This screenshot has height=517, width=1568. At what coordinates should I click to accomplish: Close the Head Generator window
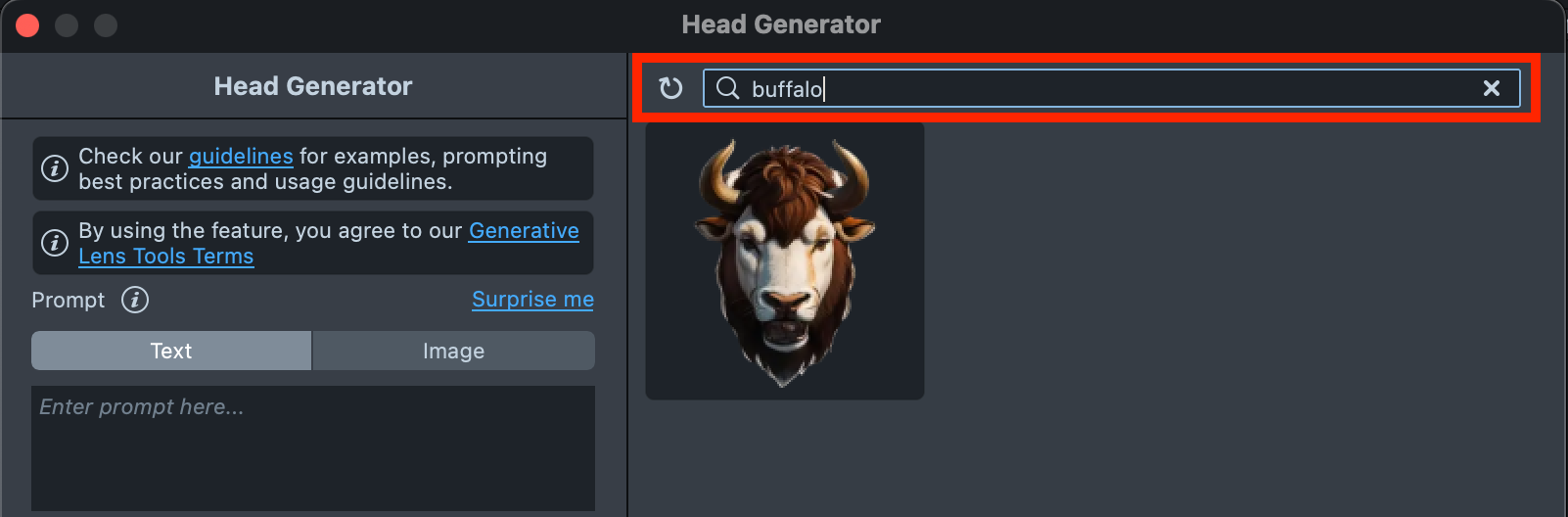(27, 25)
